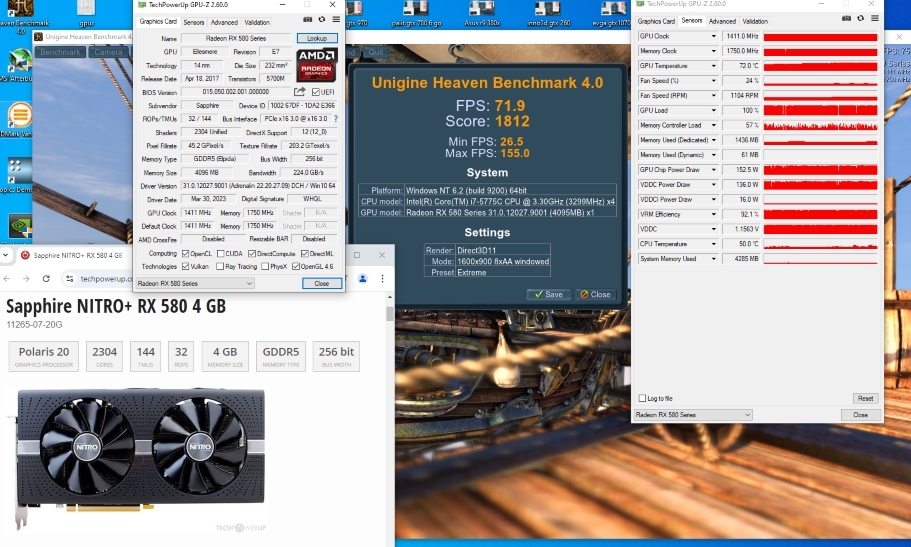
Task: Toggle the OpenGL 4.6 checkbox
Action: click(296, 266)
